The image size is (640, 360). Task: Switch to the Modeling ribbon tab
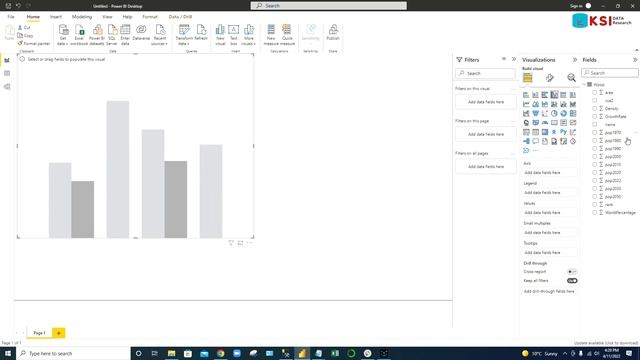(x=82, y=17)
